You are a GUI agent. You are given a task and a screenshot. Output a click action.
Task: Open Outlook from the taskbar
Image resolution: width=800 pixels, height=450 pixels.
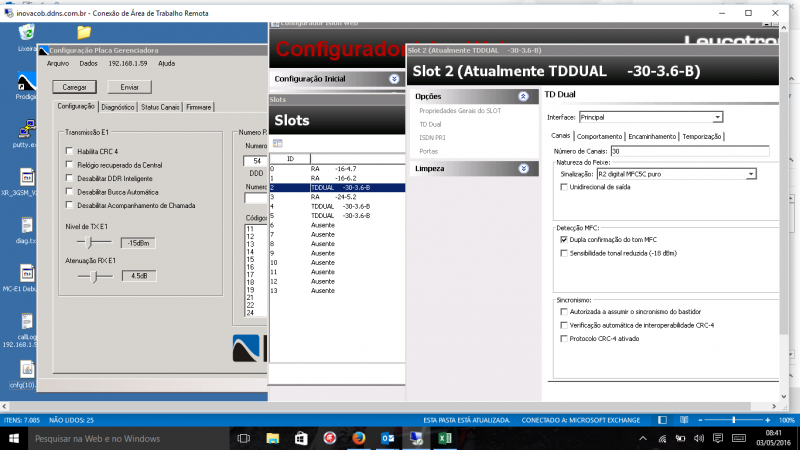coord(388,438)
